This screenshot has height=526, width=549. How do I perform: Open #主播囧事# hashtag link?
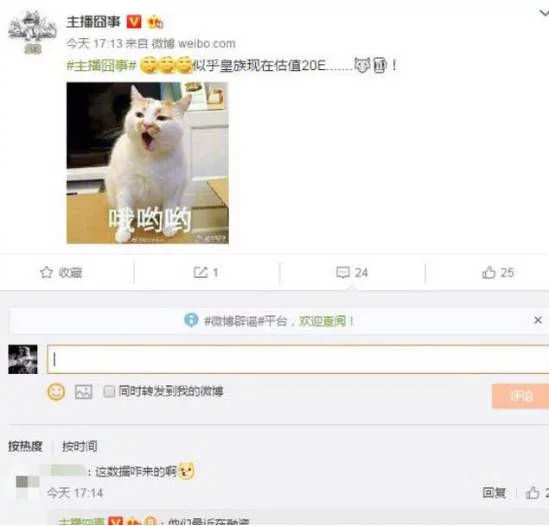tap(101, 65)
